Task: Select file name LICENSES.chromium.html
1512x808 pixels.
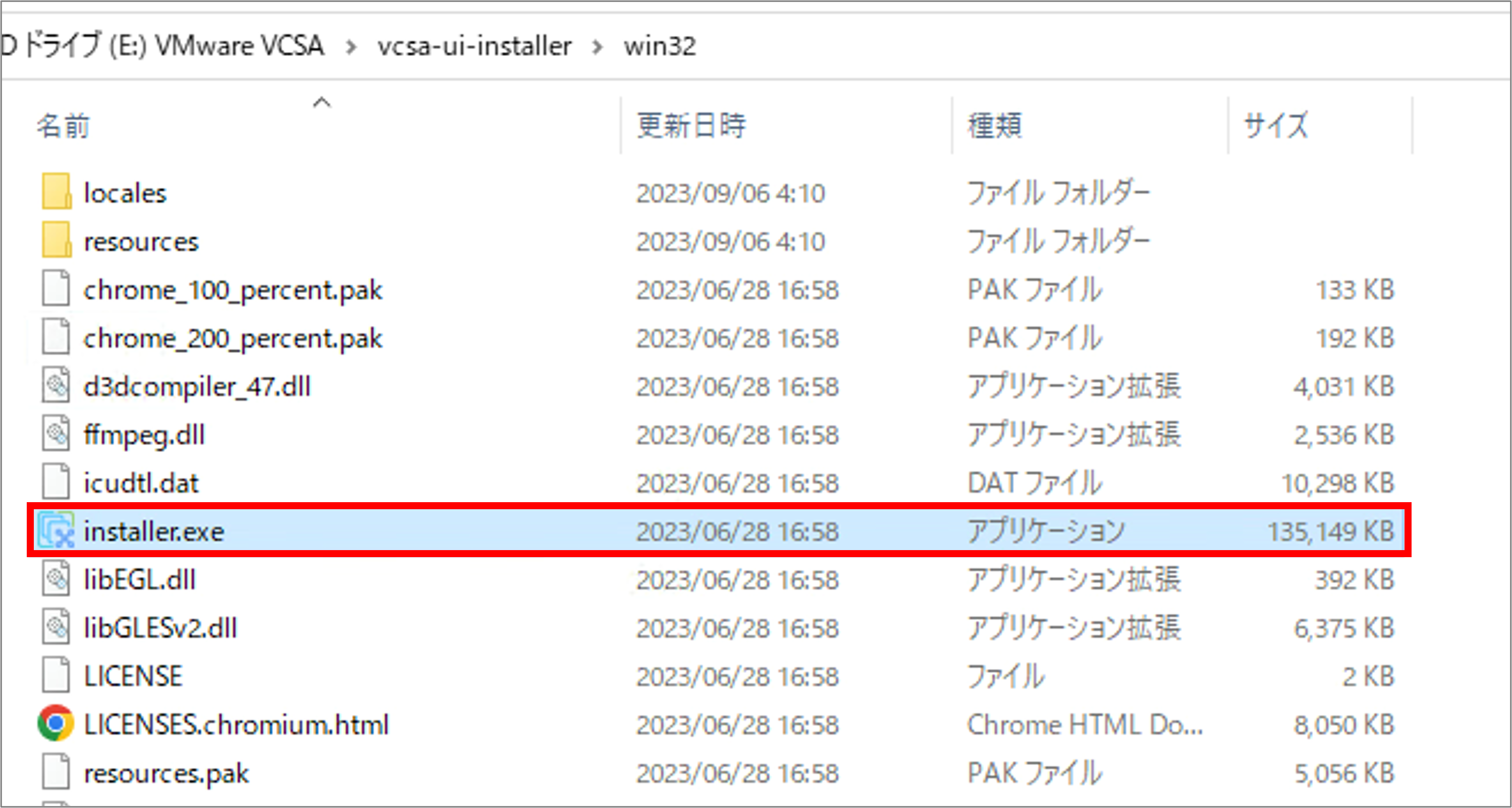Action: 237,725
